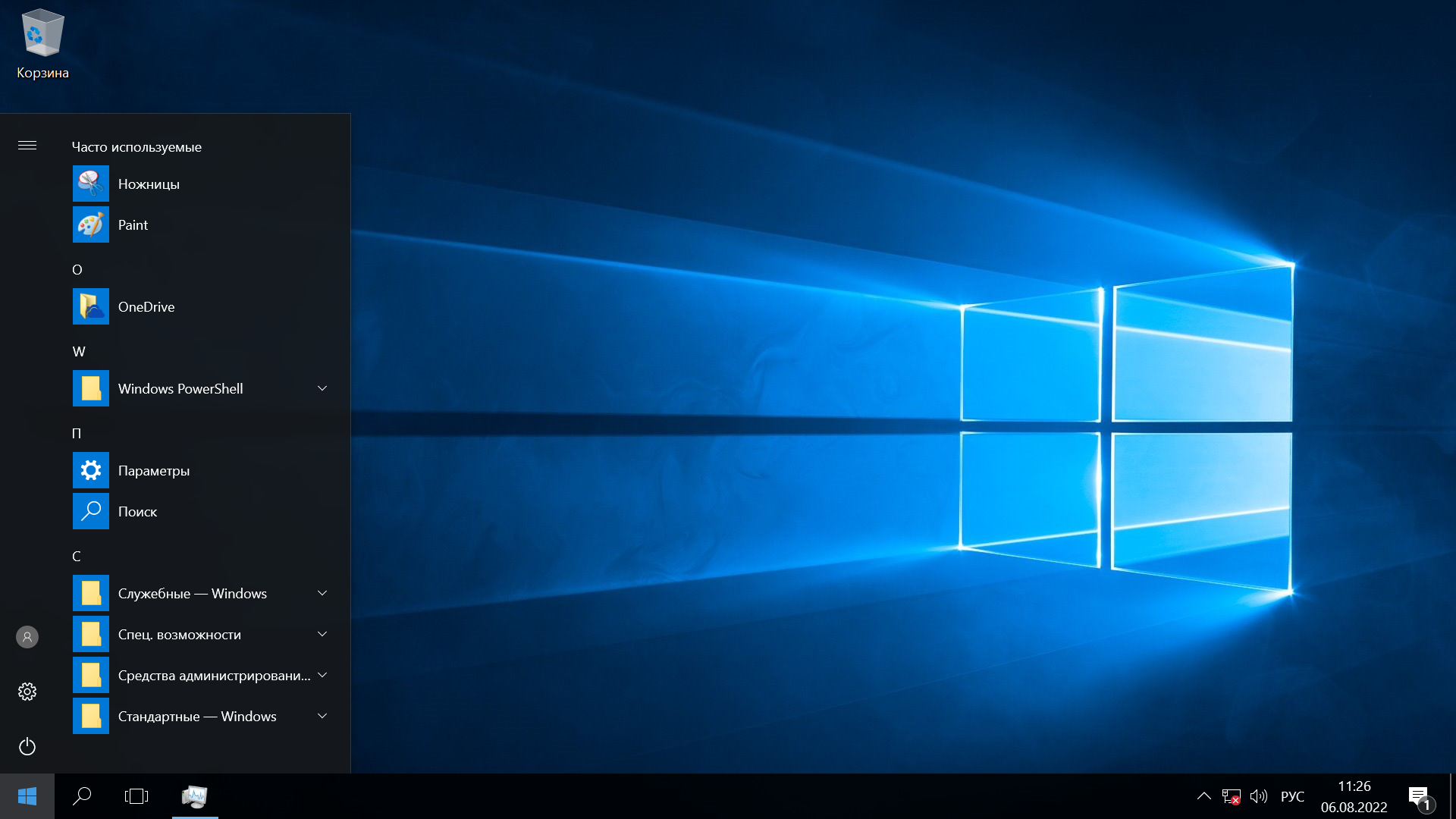Open Параметры via its gear icon
The width and height of the screenshot is (1456, 819).
(x=90, y=469)
